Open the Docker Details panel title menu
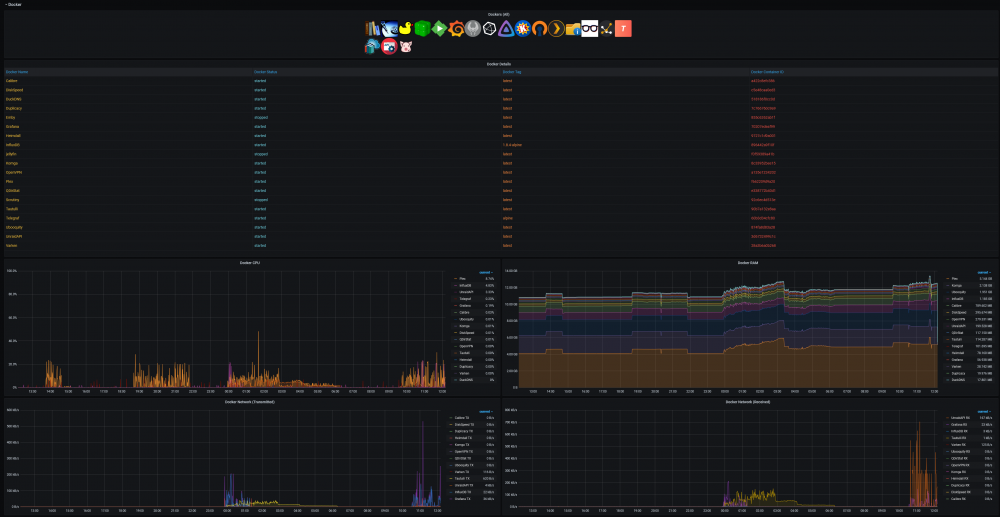1000x517 pixels. pos(499,64)
